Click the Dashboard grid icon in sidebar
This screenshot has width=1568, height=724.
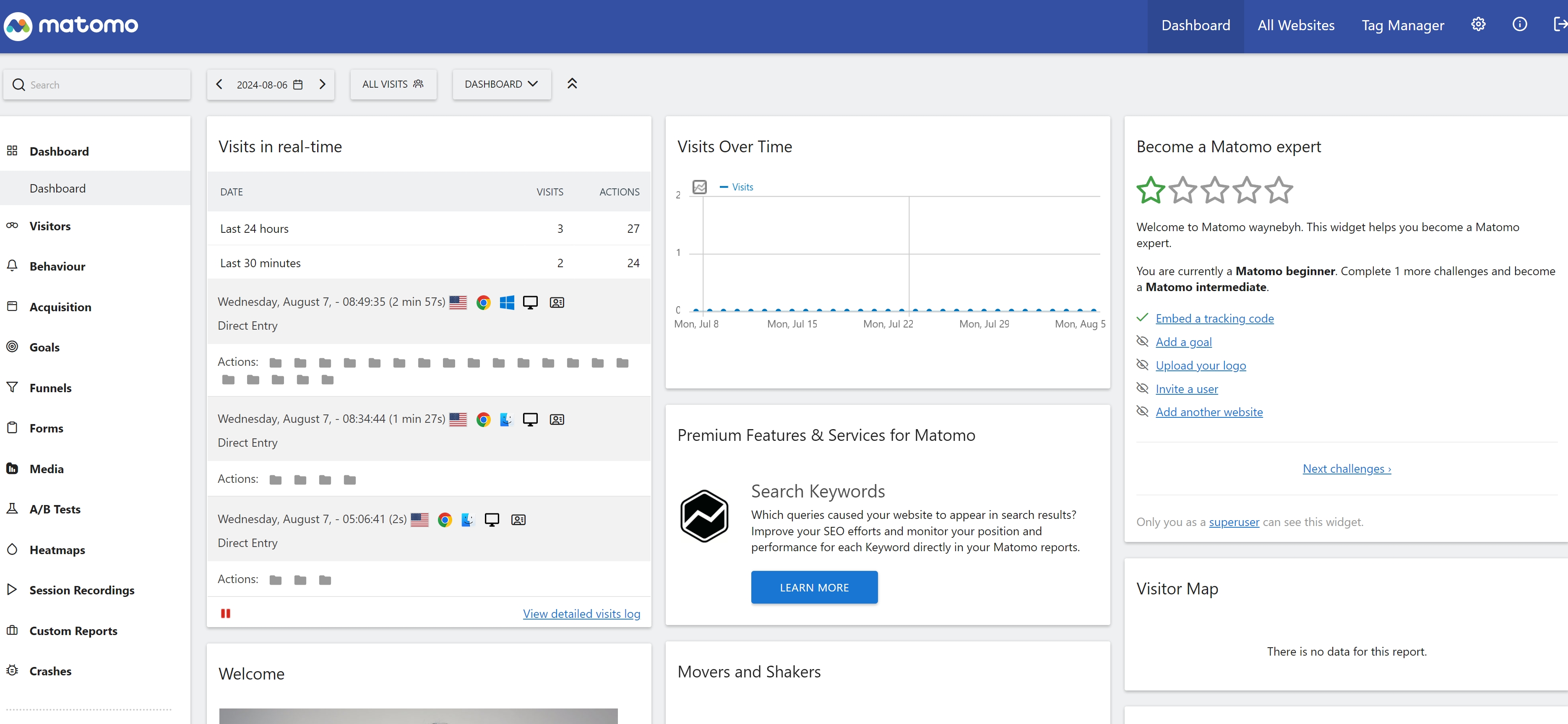[x=12, y=151]
